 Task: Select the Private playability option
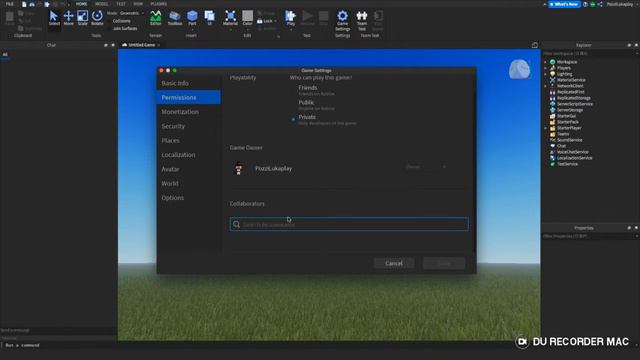pos(293,120)
